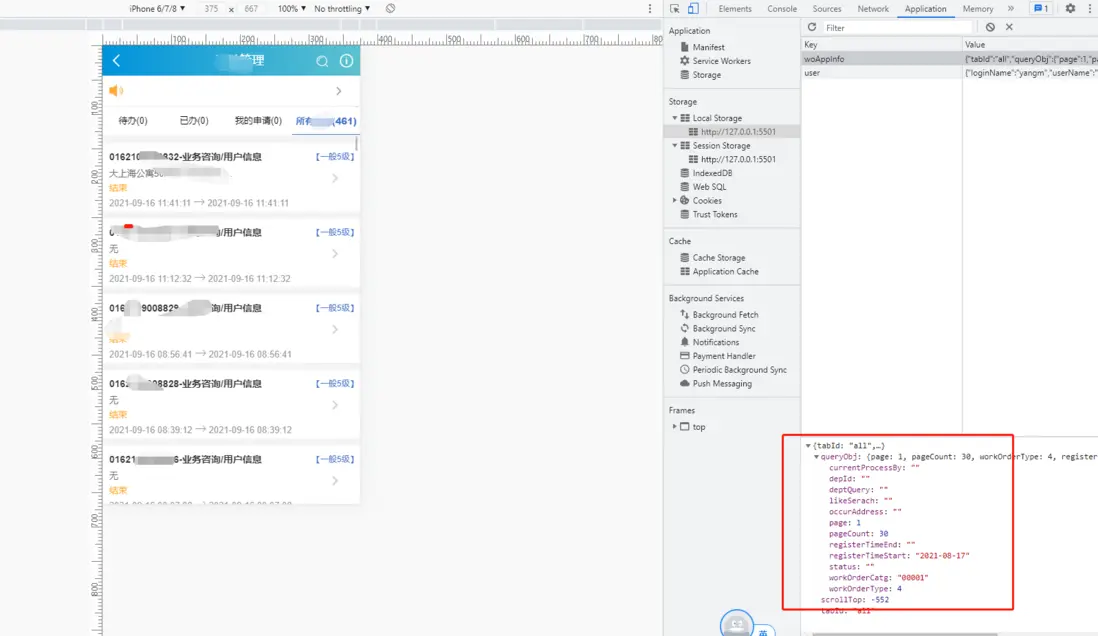Open the 100% zoom dropdown
This screenshot has width=1098, height=636.
(291, 8)
